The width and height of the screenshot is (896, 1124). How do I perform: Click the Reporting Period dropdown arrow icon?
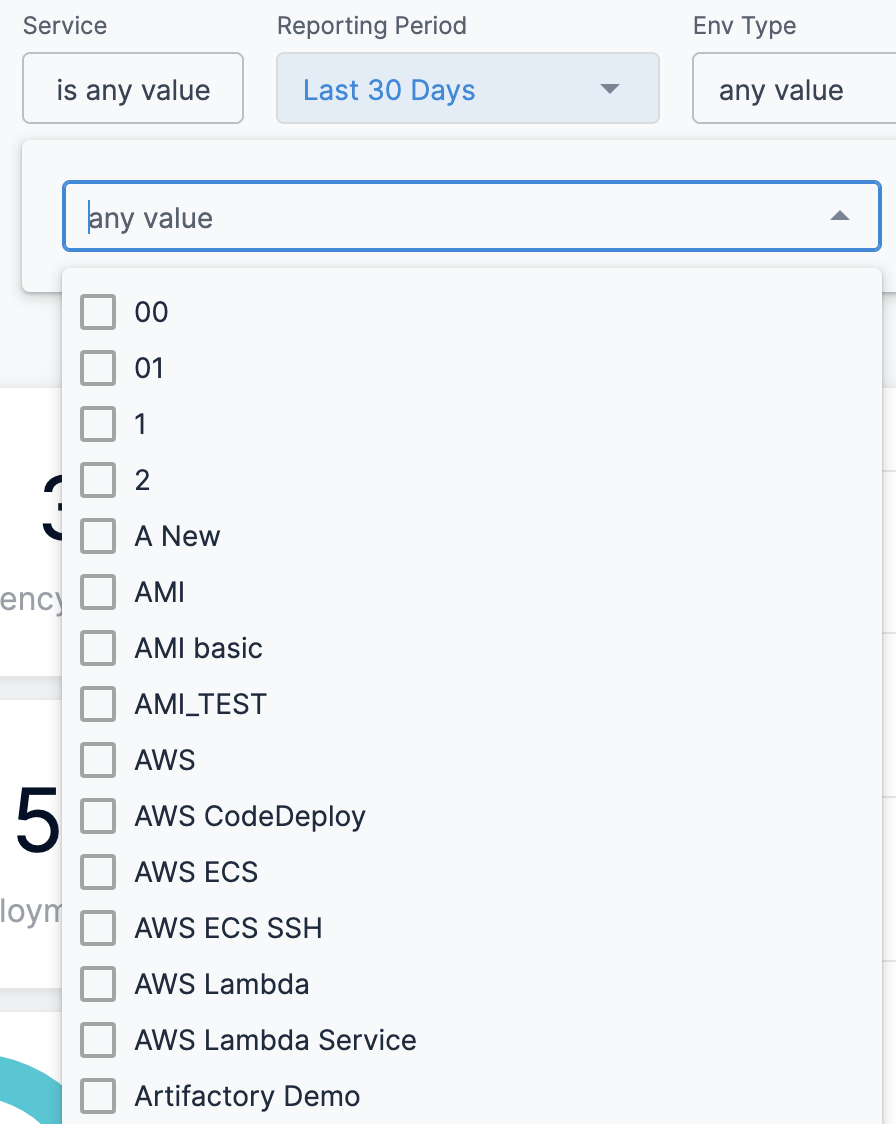pyautogui.click(x=609, y=89)
